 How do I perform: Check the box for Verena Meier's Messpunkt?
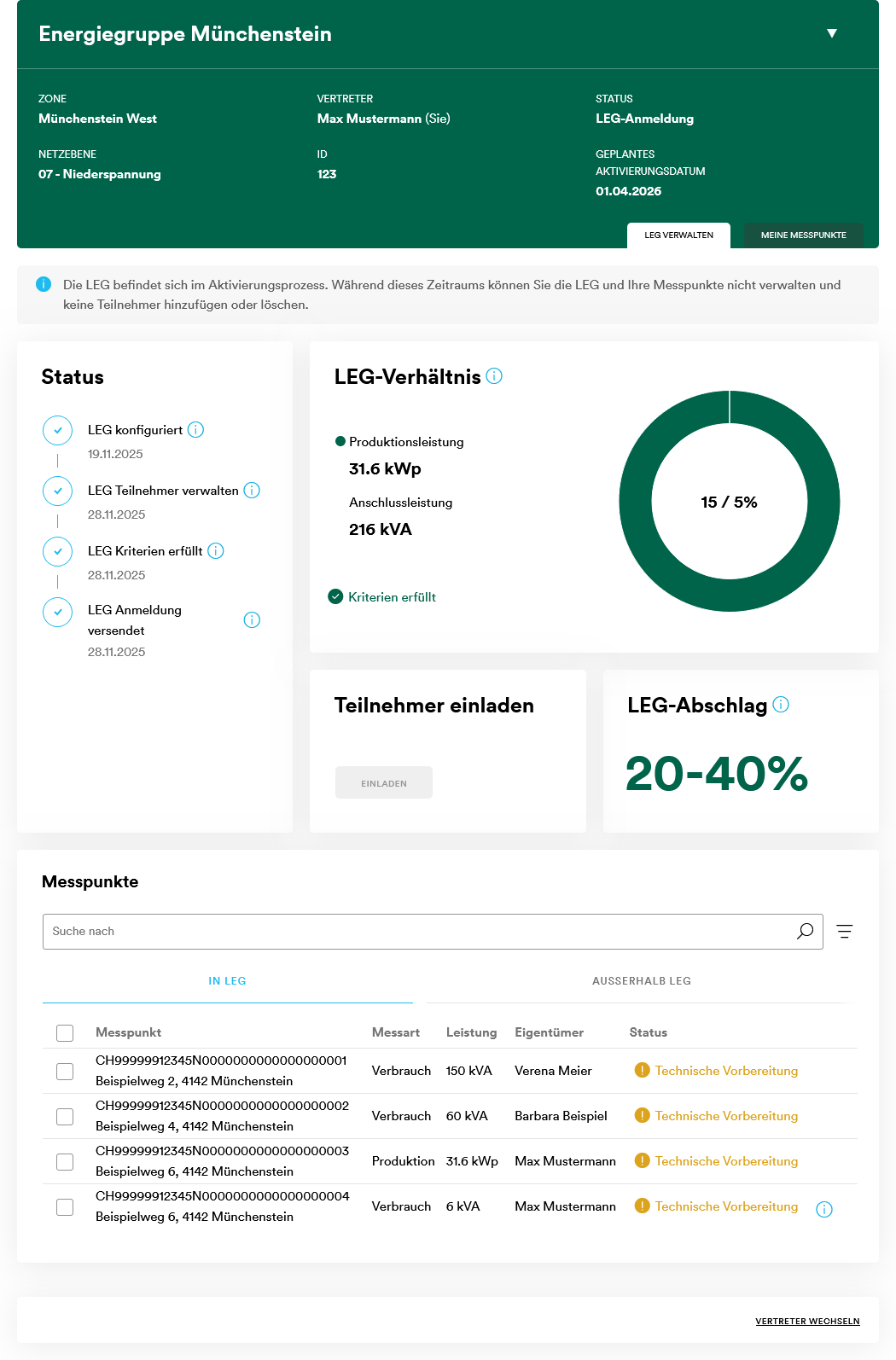tap(65, 1072)
